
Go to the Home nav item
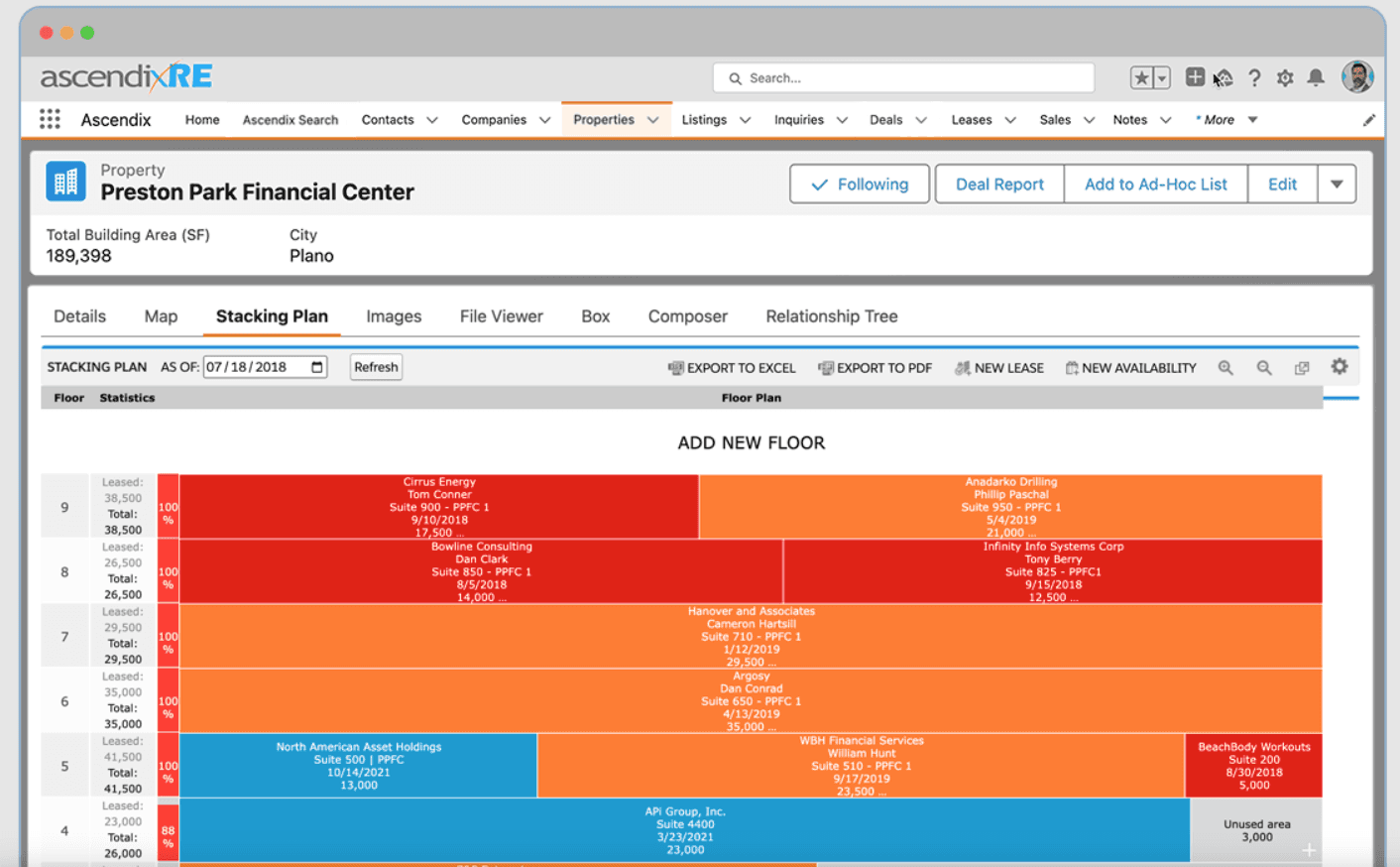click(x=202, y=119)
